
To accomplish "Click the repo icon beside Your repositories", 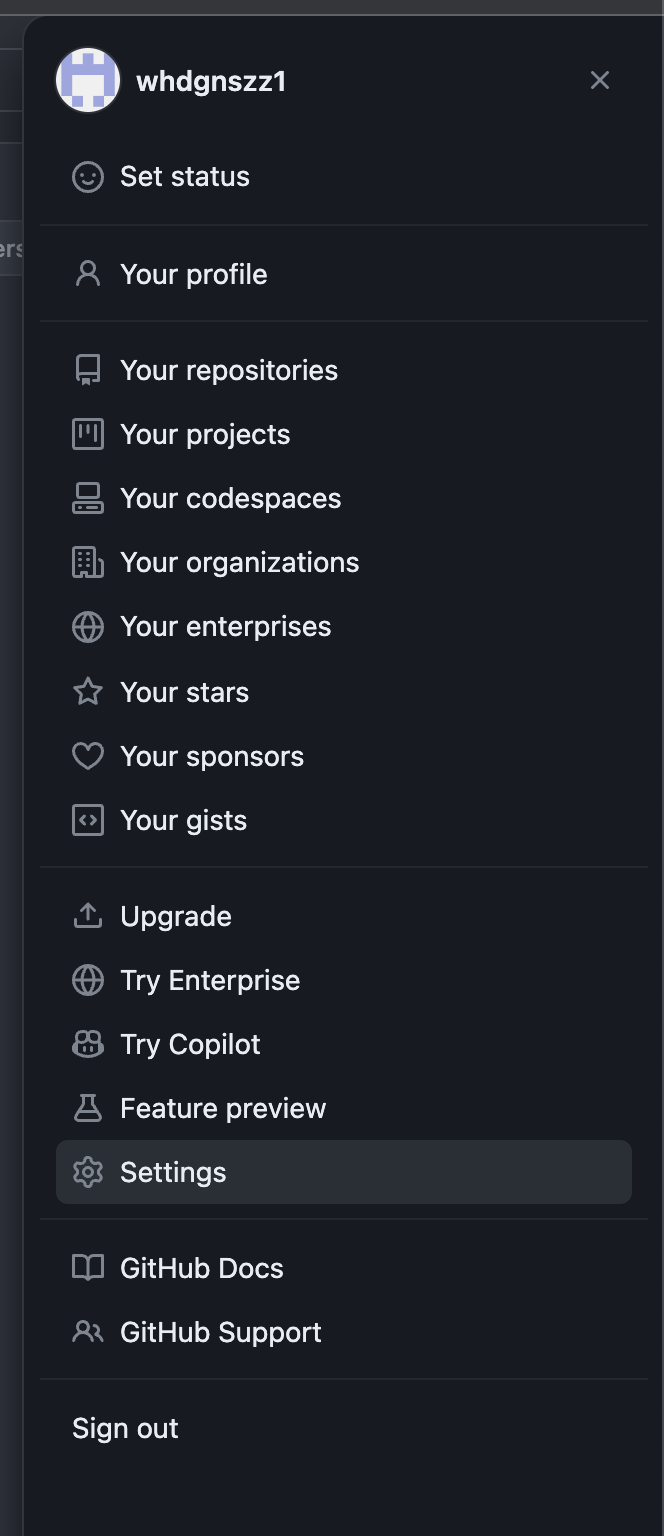I will point(88,370).
